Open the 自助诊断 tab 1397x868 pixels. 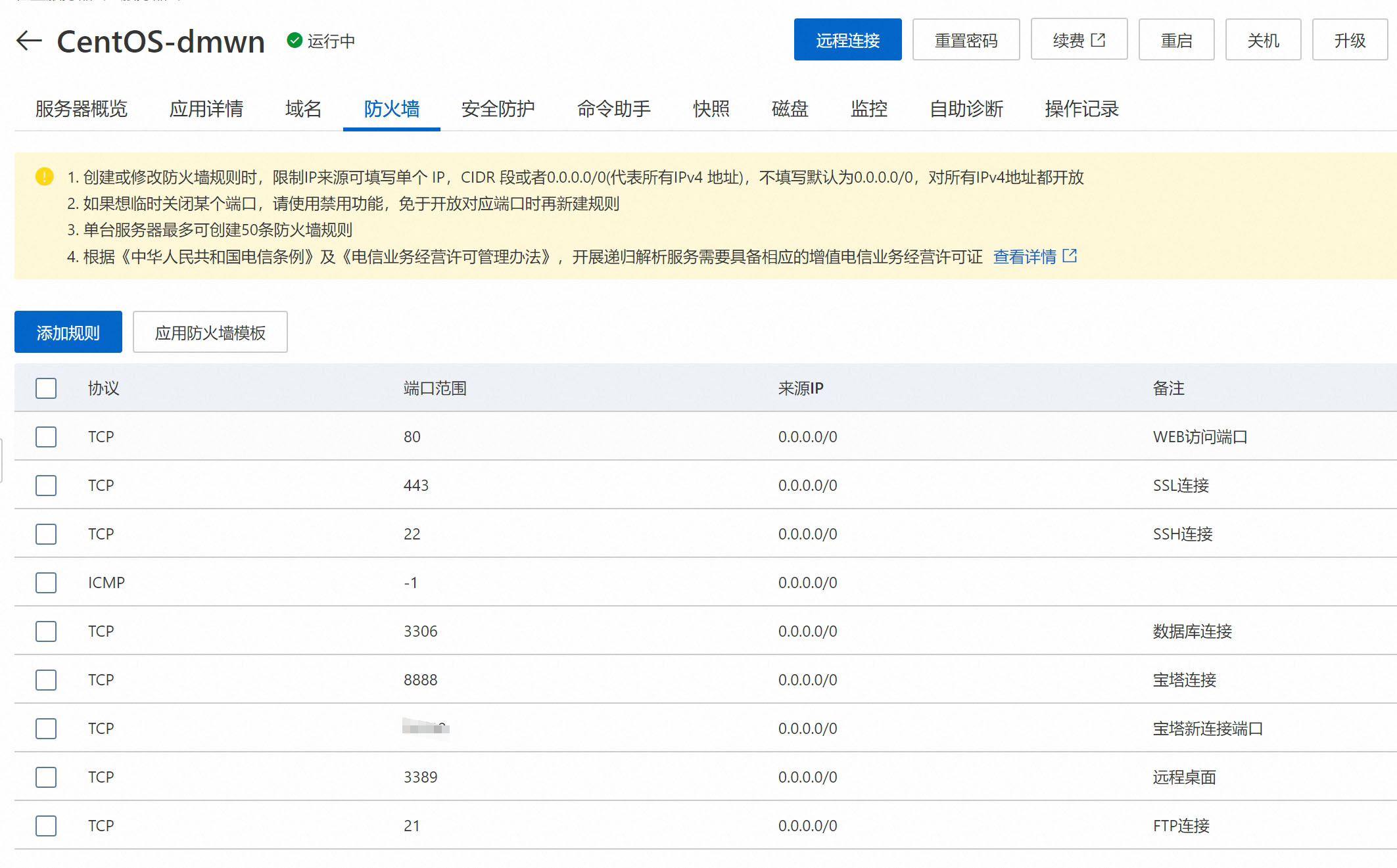(966, 109)
